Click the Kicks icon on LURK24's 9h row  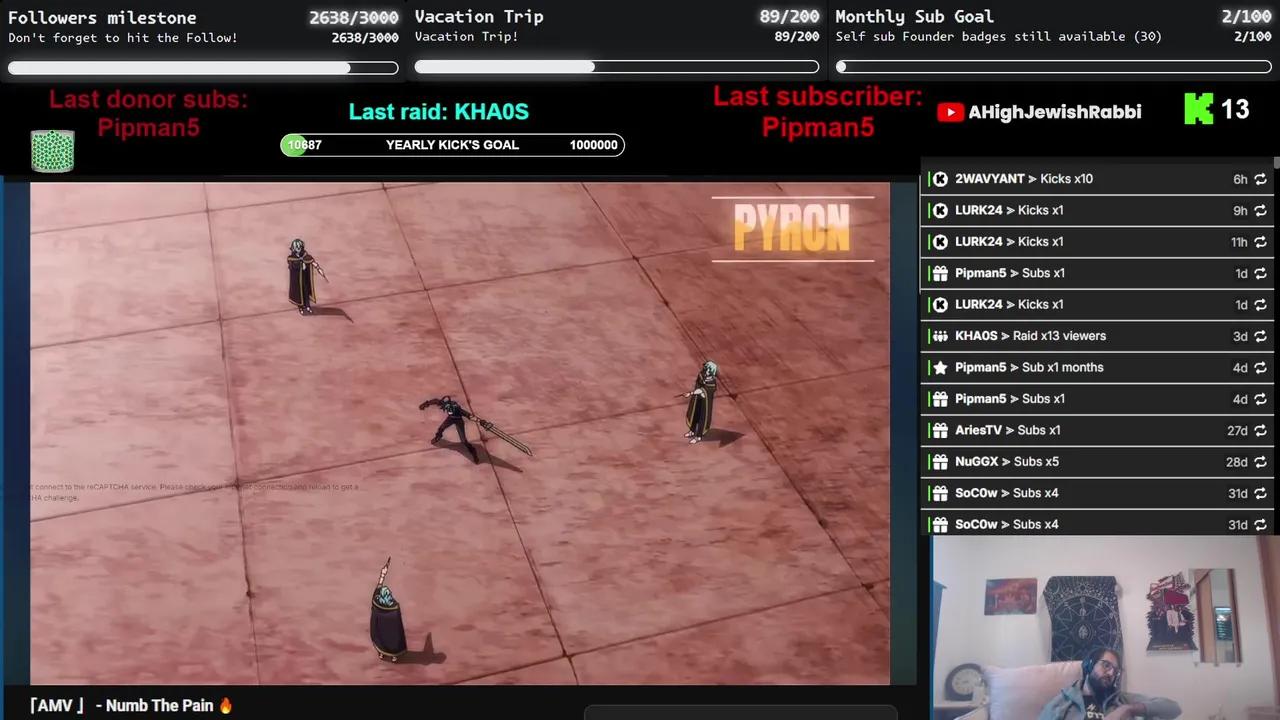click(940, 210)
